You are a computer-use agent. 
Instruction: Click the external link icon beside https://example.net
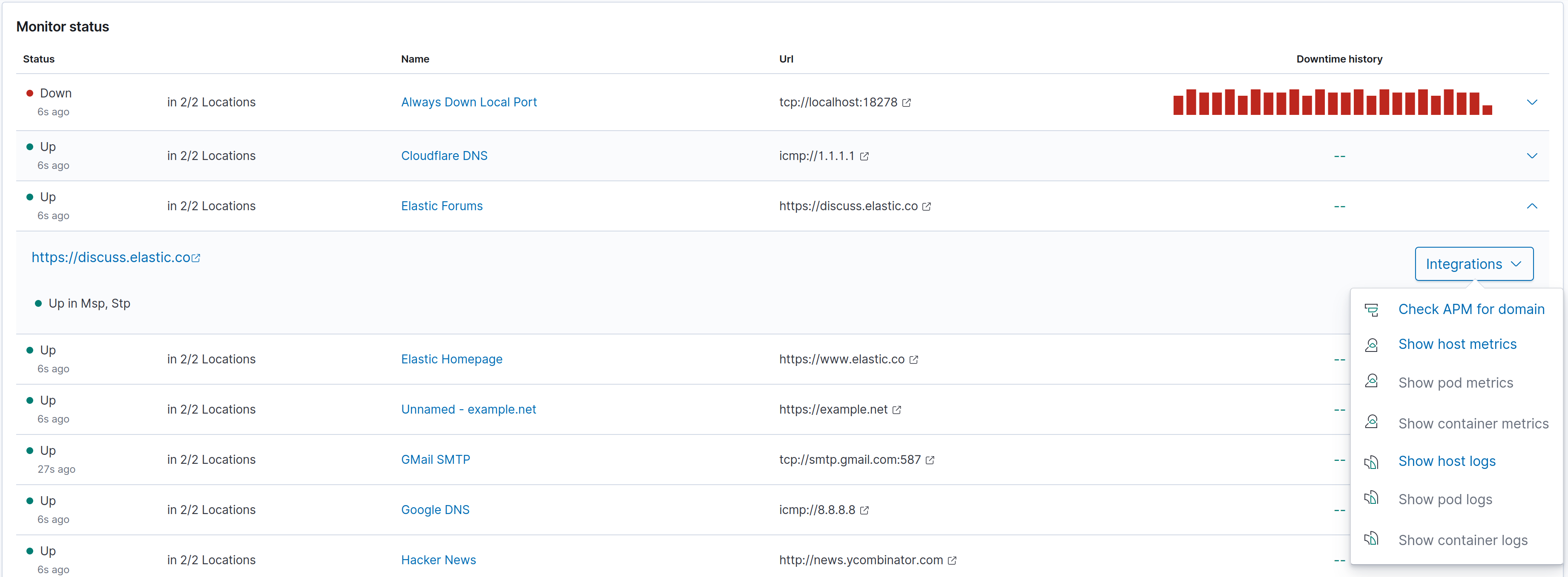coord(896,410)
